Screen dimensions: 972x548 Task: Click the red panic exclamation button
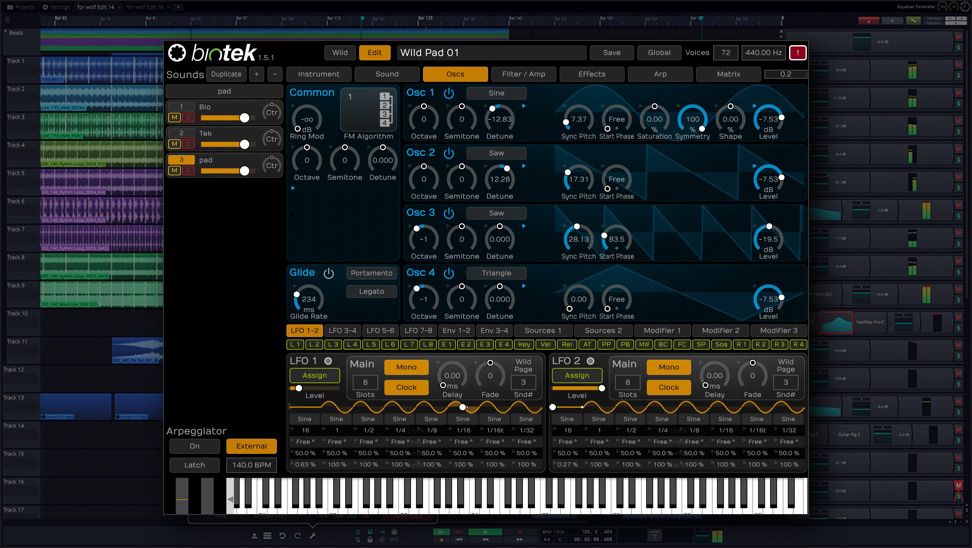pyautogui.click(x=797, y=53)
